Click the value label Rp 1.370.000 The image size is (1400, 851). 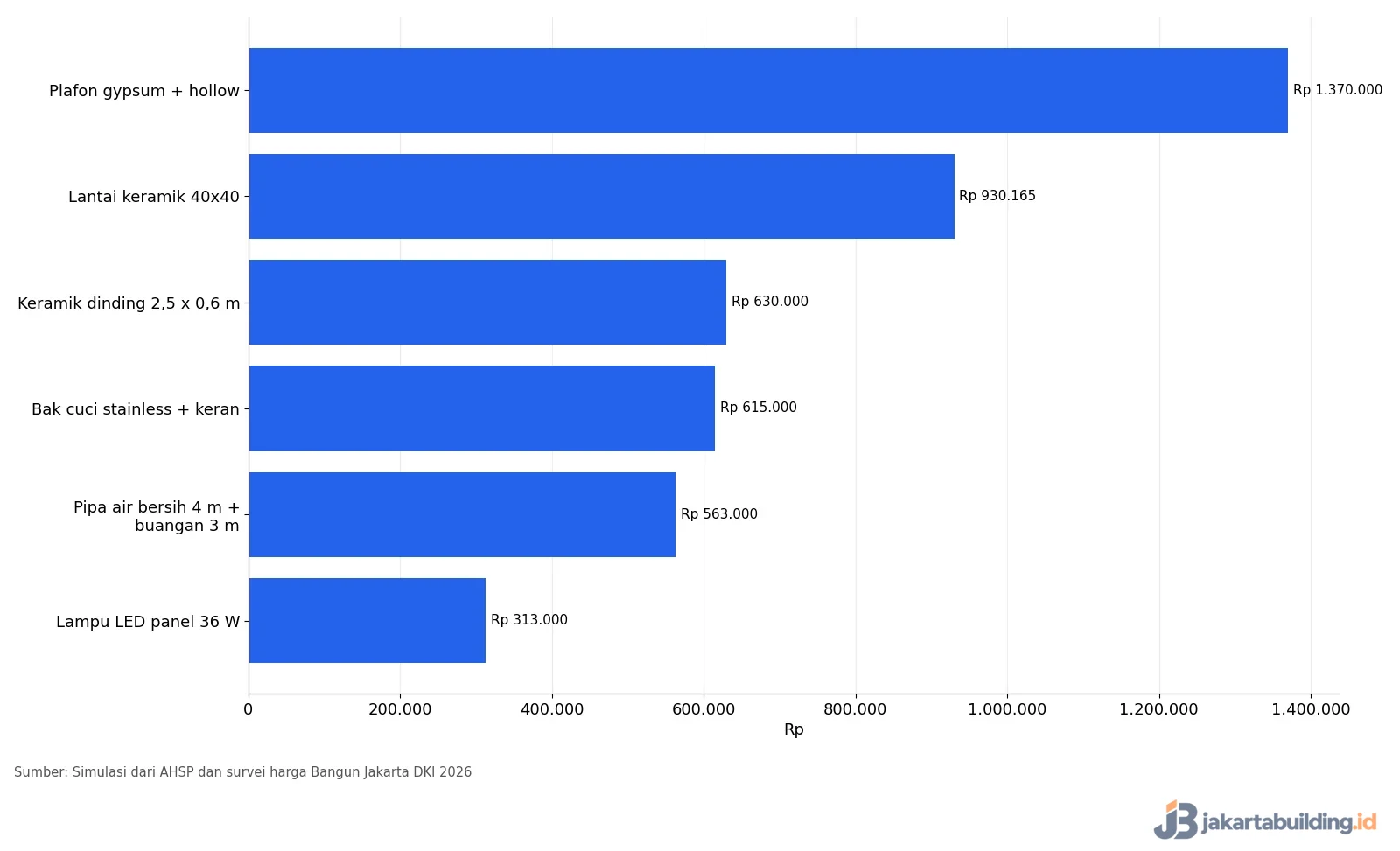coord(1338,90)
